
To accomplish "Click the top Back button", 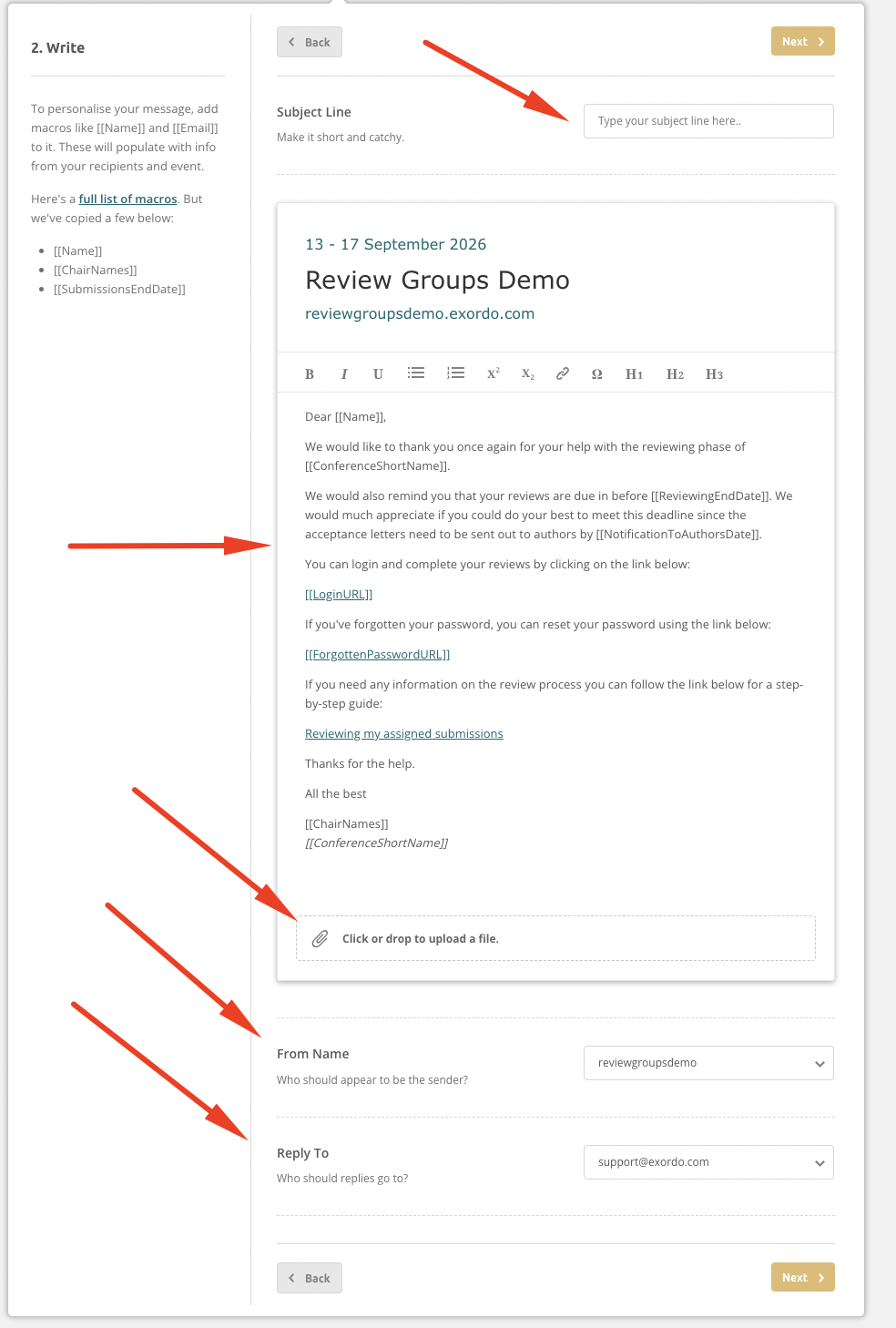I will coord(310,42).
